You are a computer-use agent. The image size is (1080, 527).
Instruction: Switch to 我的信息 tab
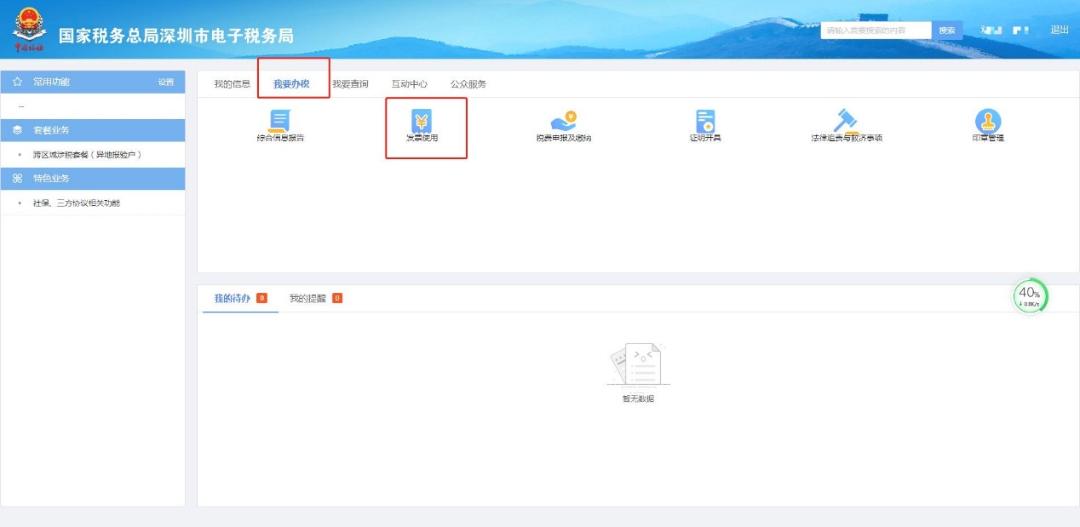[231, 84]
